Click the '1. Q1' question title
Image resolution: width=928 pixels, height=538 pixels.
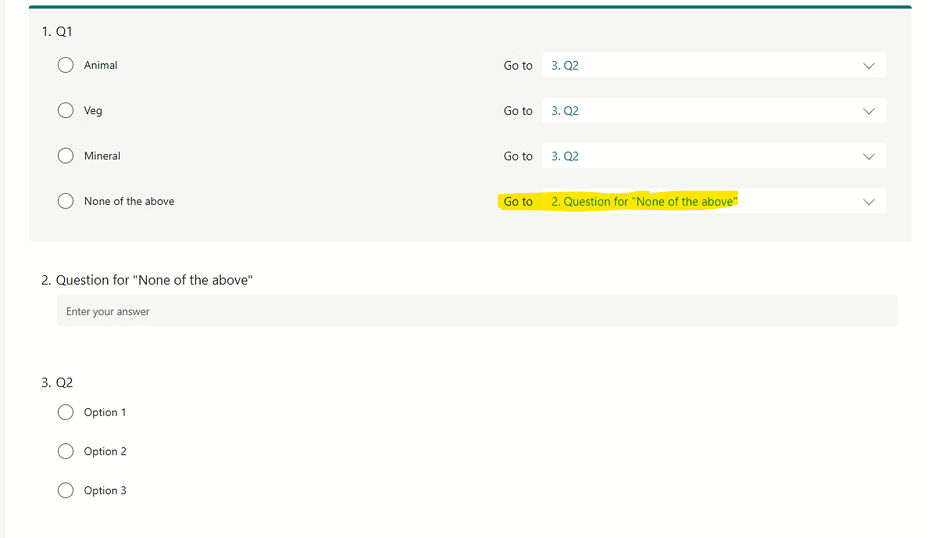[57, 31]
